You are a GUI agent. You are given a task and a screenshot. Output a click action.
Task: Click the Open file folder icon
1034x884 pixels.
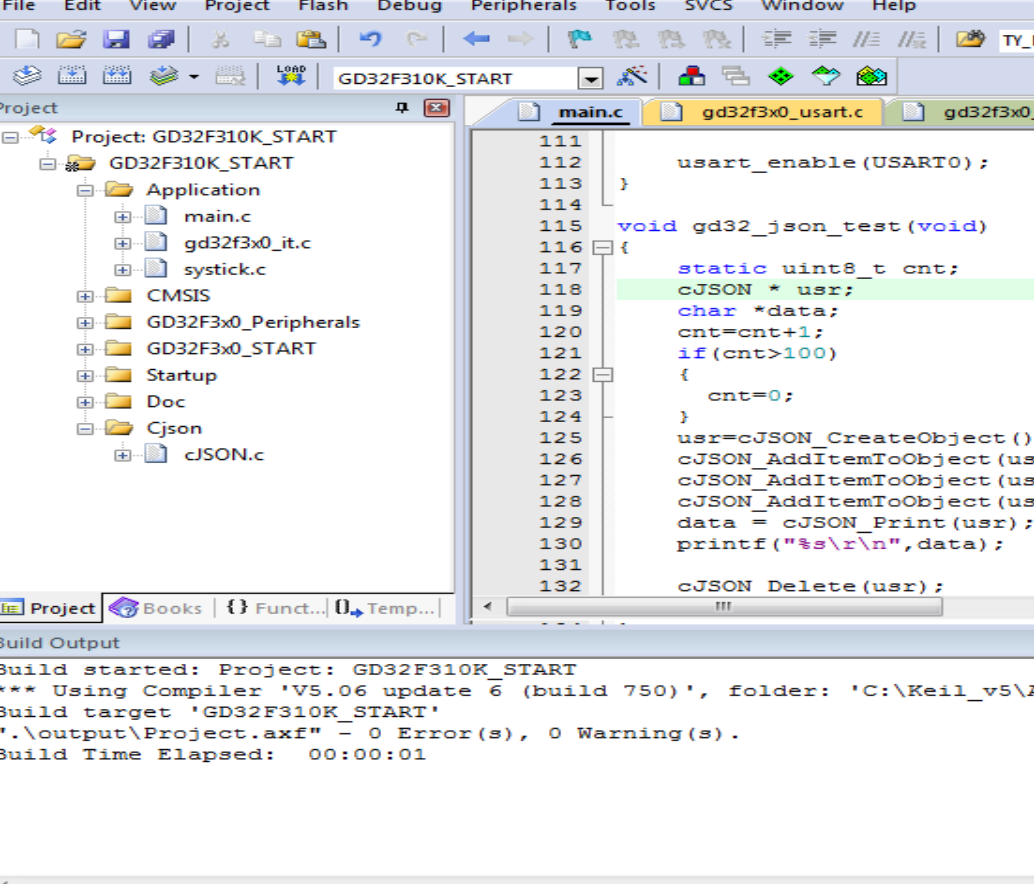point(70,40)
